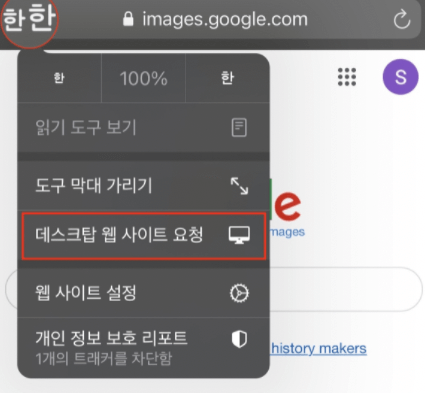Open the Google apps grid icon
The image size is (425, 393).
pos(347,77)
